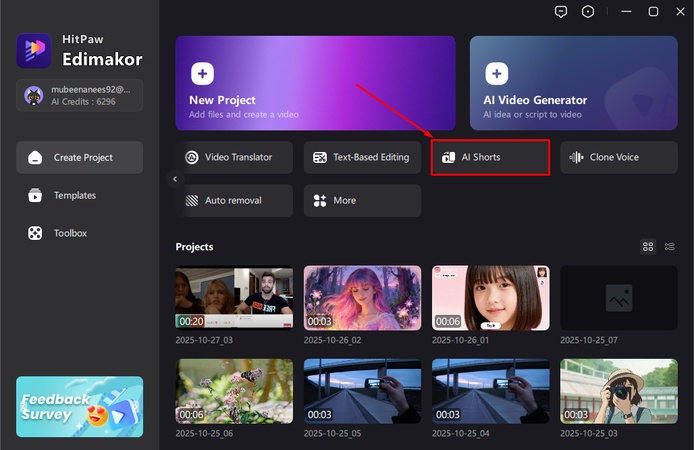Open the feedback message icon in title bar

click(561, 11)
